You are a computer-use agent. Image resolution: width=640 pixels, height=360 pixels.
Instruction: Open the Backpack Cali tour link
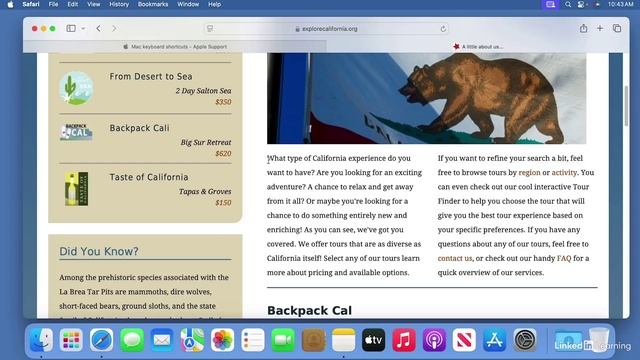pos(139,128)
